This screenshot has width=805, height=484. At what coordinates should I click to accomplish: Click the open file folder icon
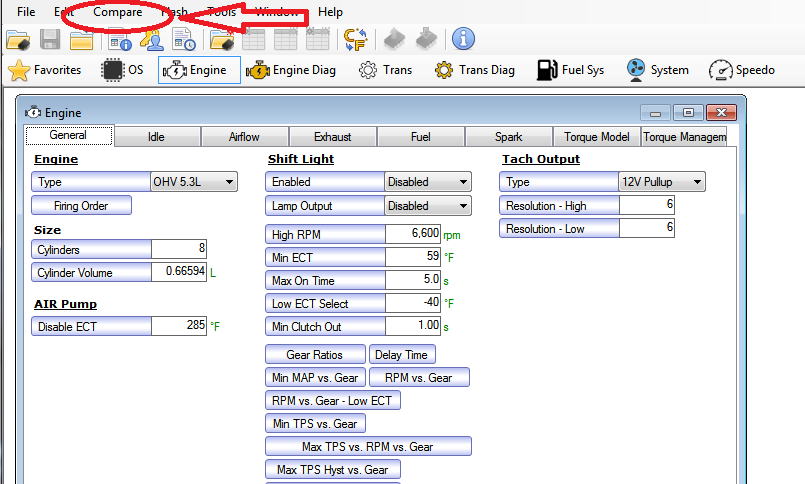(18, 40)
